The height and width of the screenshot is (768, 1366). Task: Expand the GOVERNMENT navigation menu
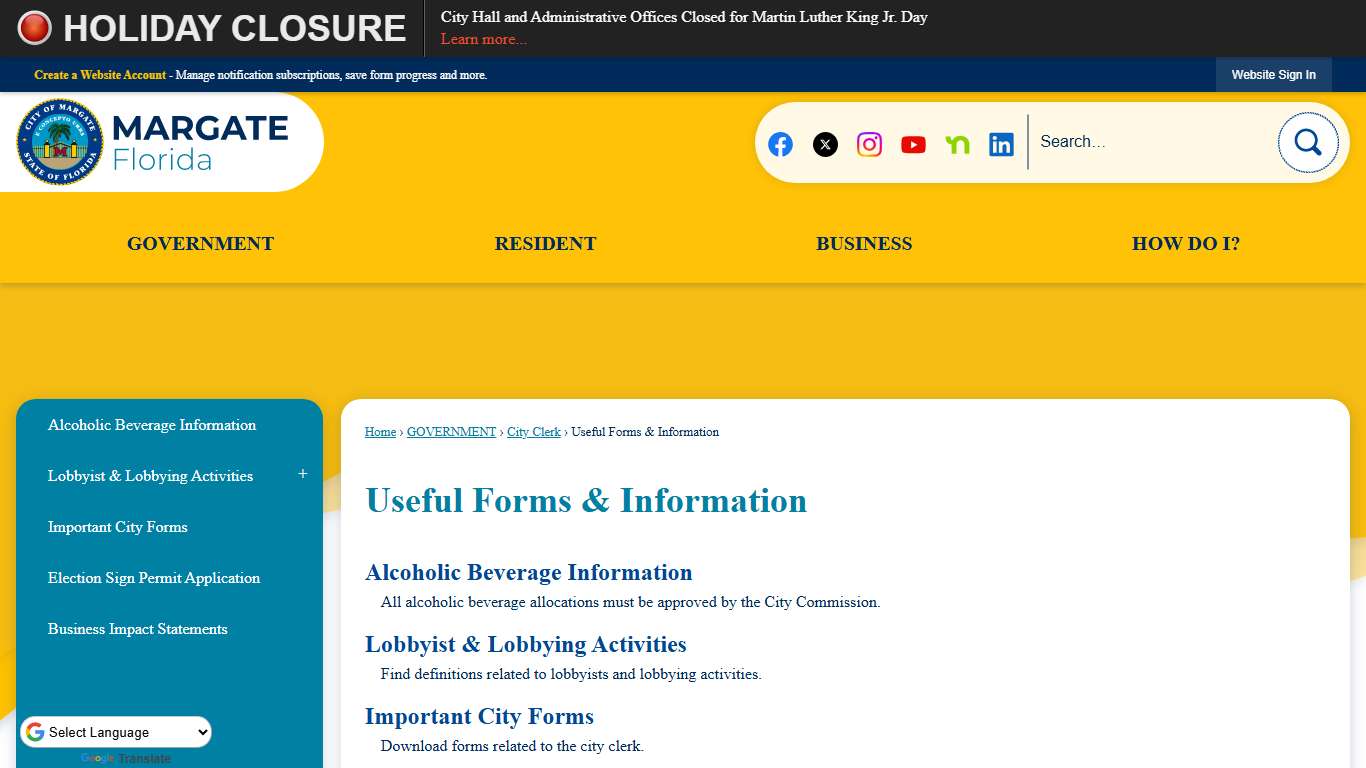point(199,243)
